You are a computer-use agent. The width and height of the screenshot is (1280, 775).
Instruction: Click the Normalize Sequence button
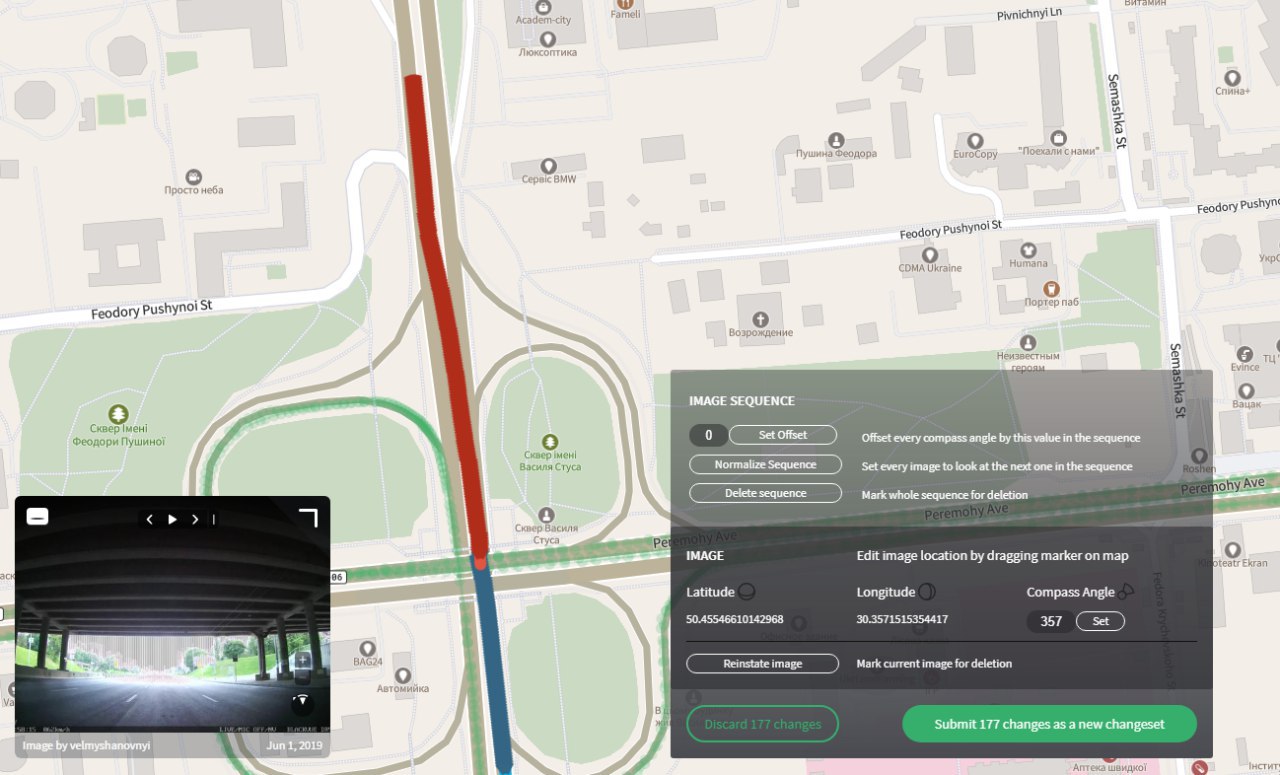pos(765,464)
